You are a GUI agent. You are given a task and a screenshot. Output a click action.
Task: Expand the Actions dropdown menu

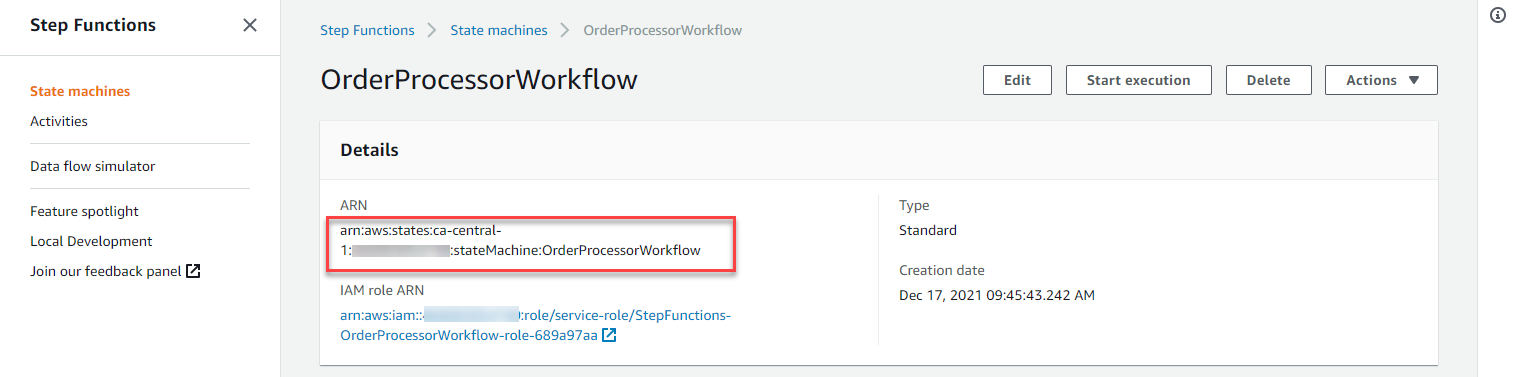click(x=1381, y=80)
